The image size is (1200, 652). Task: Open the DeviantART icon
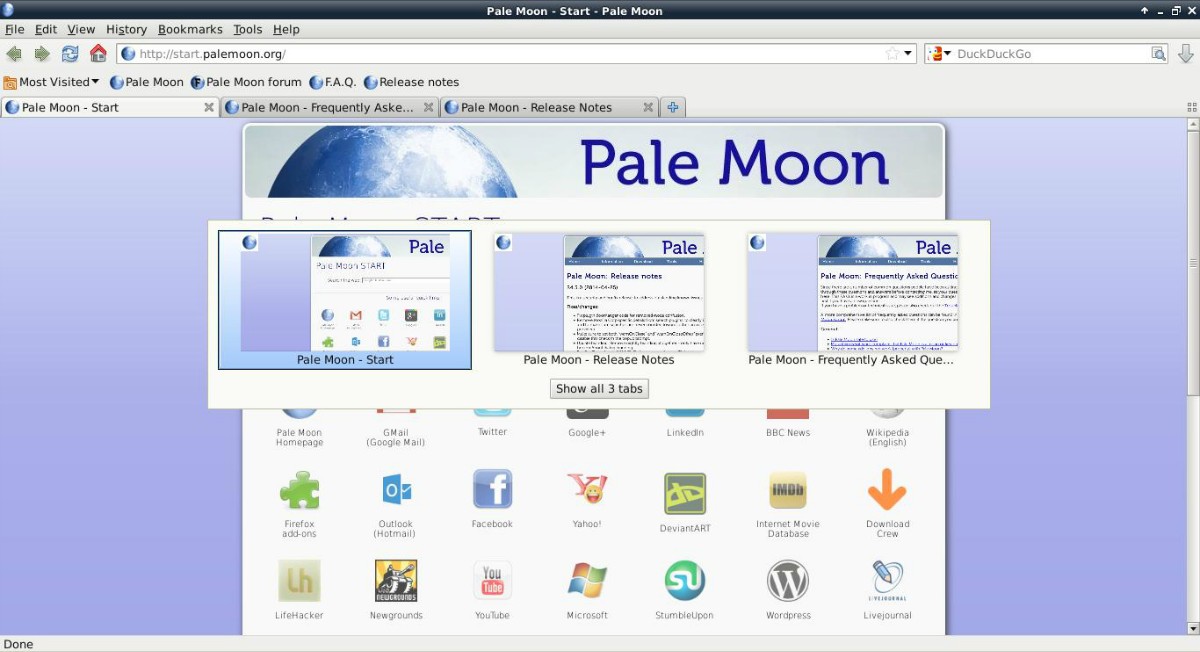tap(685, 493)
